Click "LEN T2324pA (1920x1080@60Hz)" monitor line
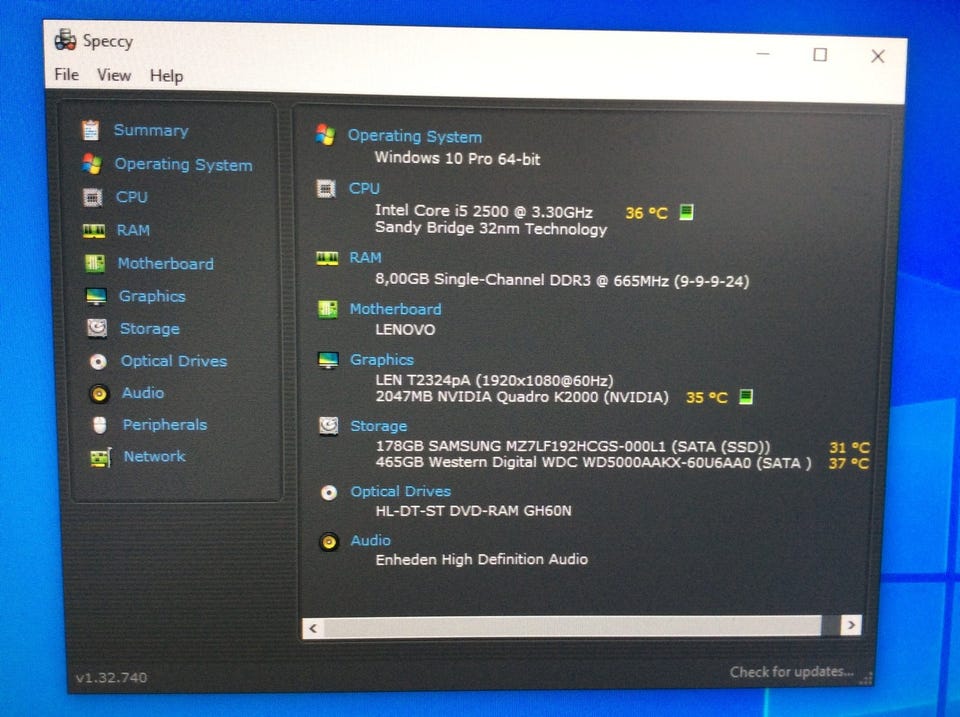This screenshot has width=960, height=717. (x=495, y=380)
